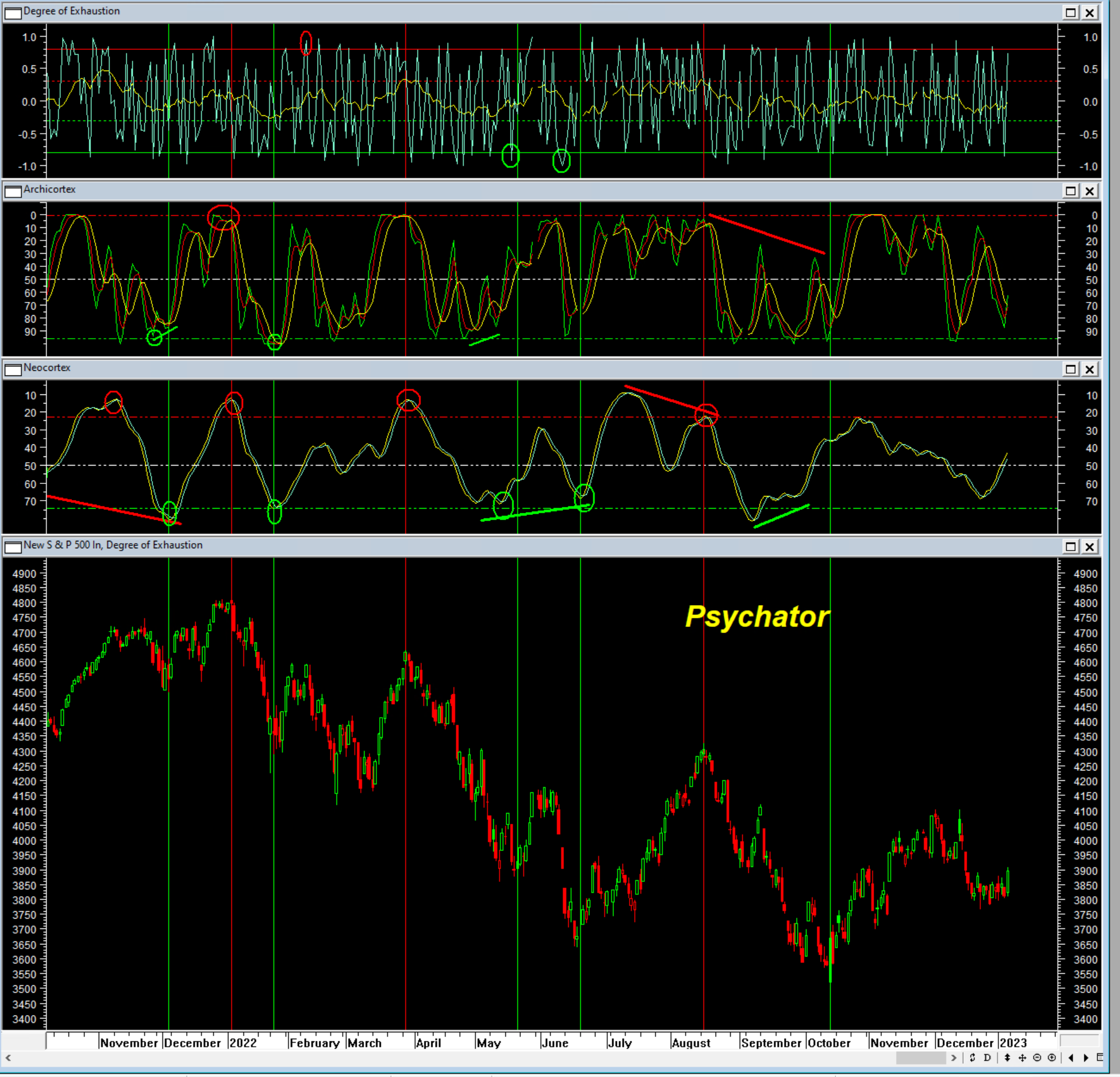Open the New S & P 500 panel menu icon
1120x1077 pixels.
coord(13,547)
